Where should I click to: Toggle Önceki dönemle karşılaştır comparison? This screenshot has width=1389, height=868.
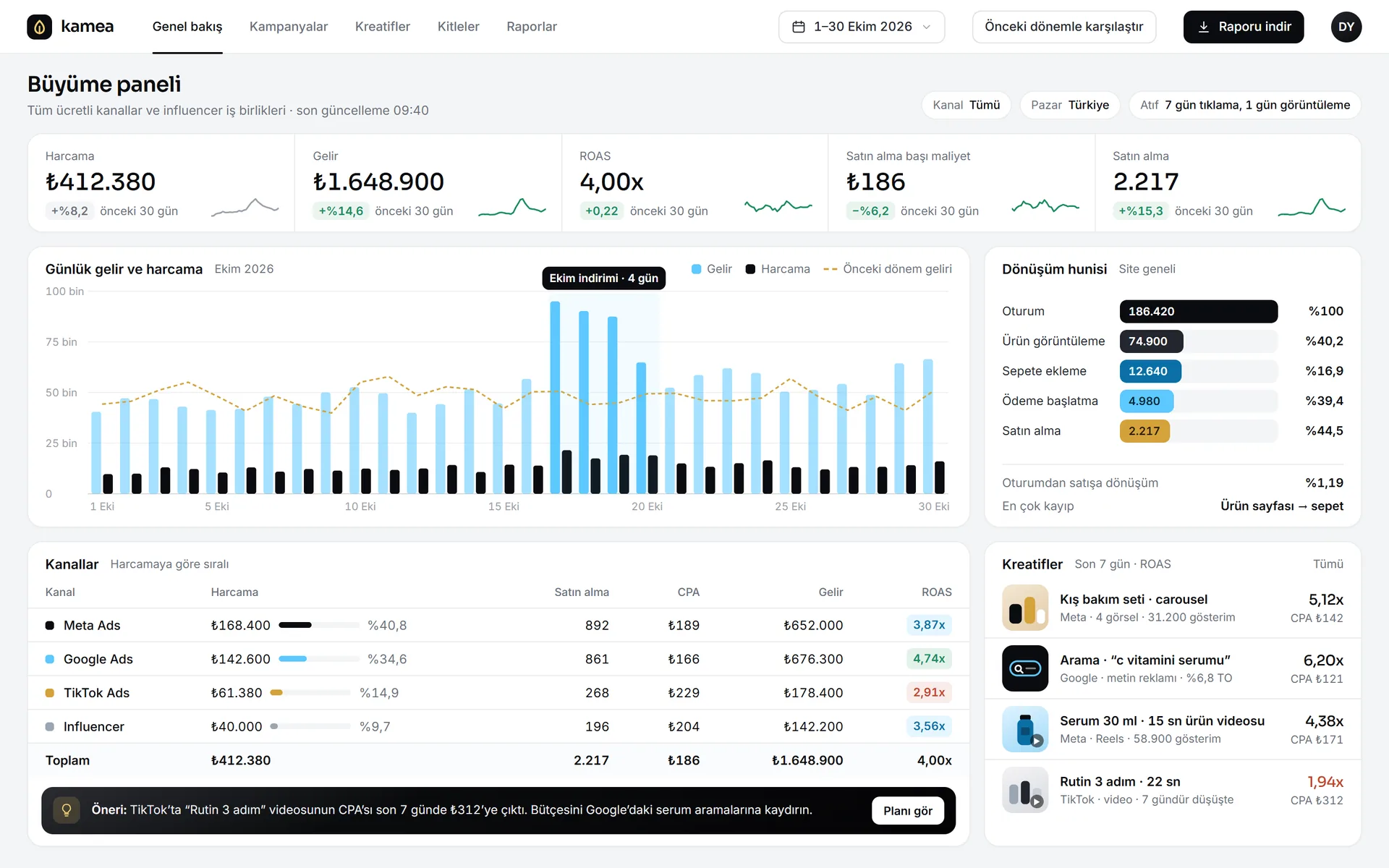[1063, 27]
